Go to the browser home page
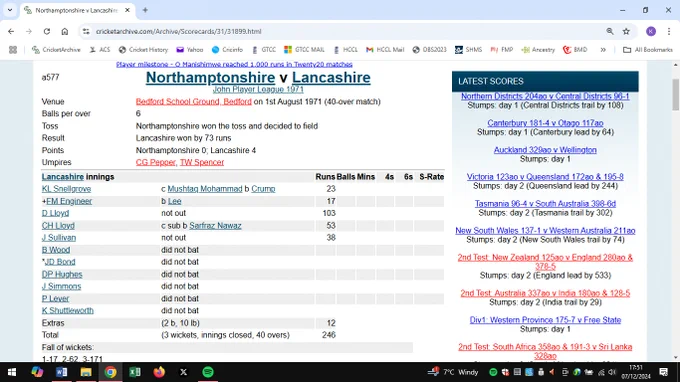Image resolution: width=680 pixels, height=382 pixels. click(x=65, y=31)
